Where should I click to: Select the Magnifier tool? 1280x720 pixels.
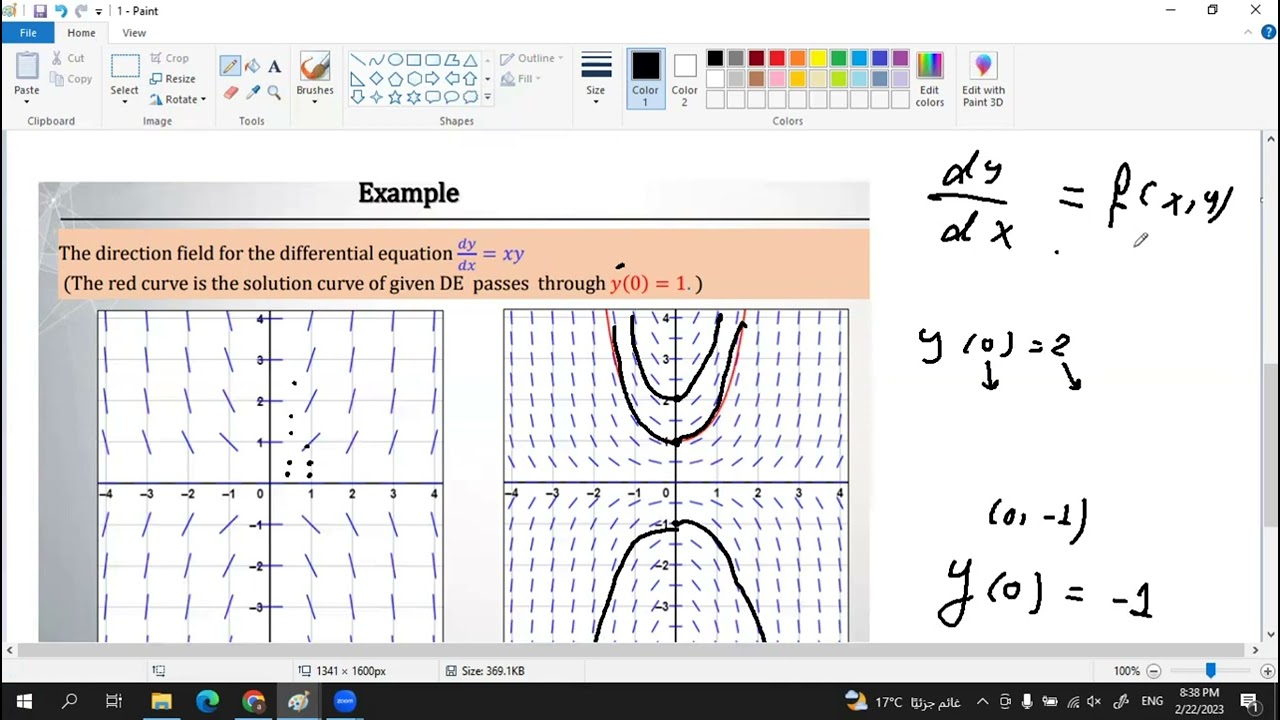pyautogui.click(x=274, y=92)
